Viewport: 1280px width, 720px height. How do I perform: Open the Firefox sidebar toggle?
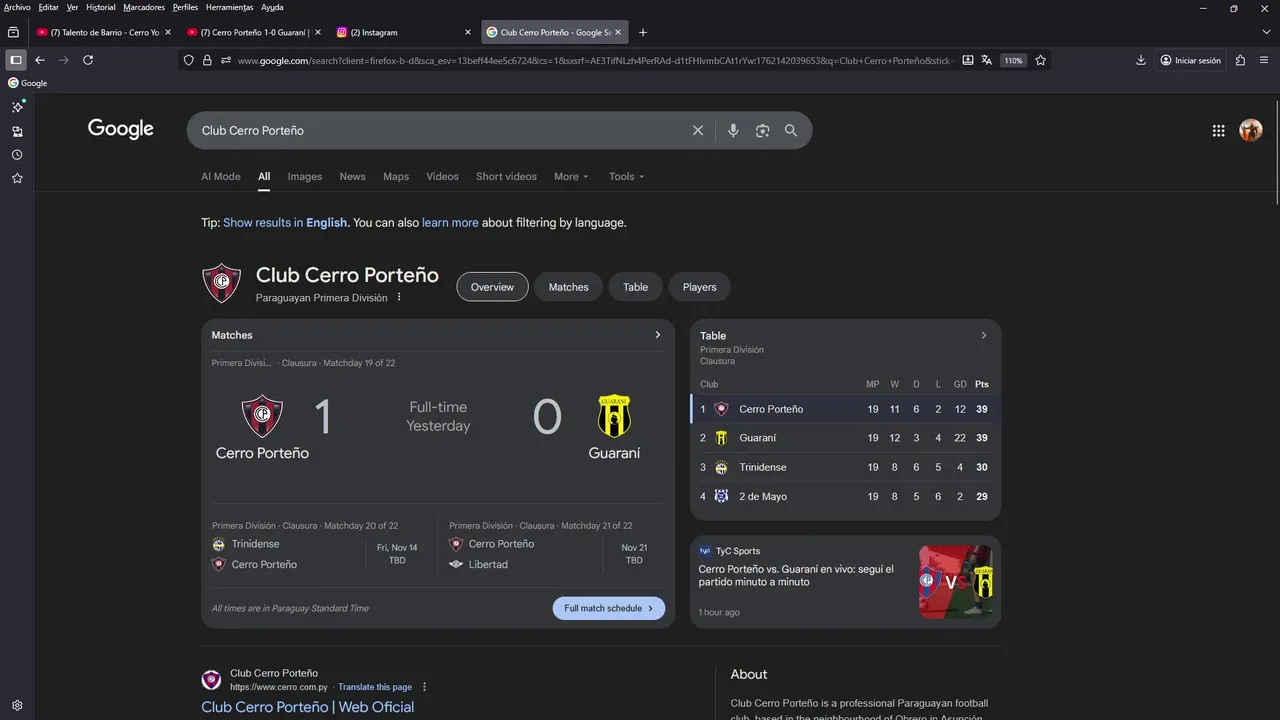(x=15, y=60)
